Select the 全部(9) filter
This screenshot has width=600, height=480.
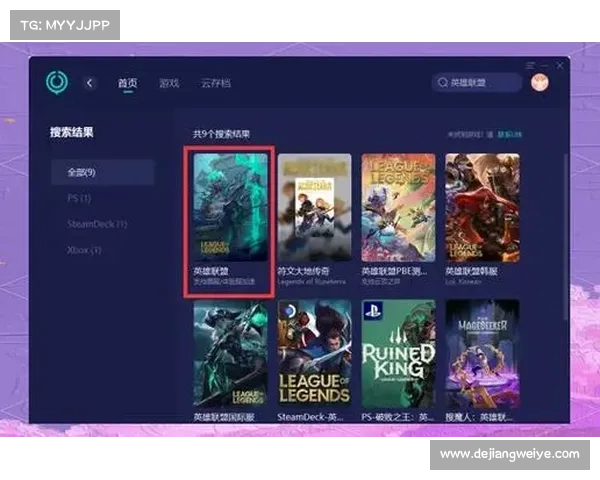[x=104, y=172]
